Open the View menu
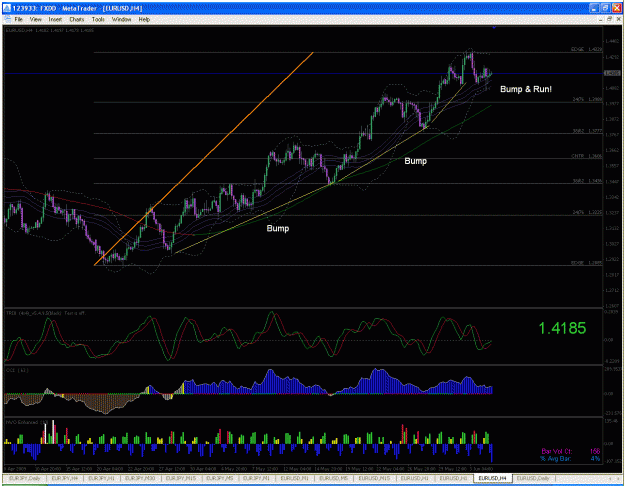This screenshot has height=486, width=625. point(35,19)
